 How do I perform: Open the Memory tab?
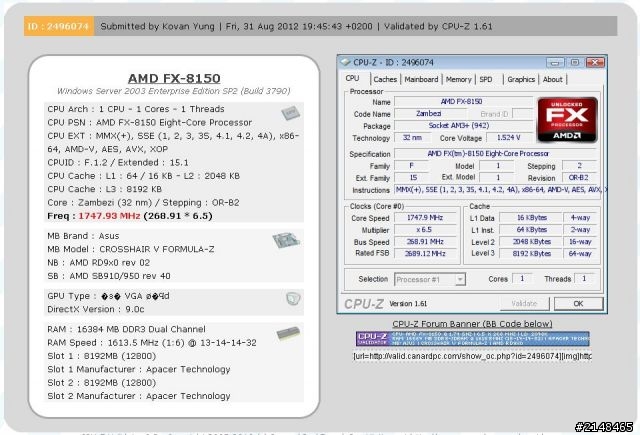(458, 80)
